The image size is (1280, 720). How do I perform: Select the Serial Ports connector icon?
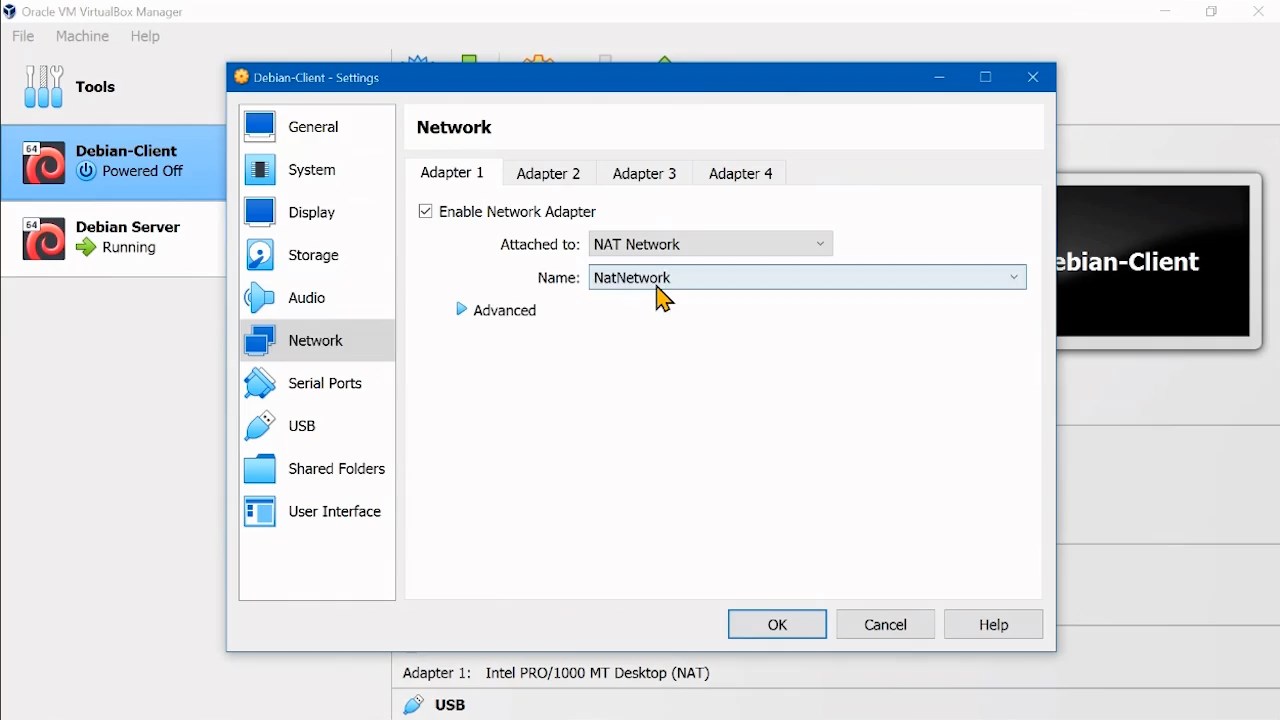pyautogui.click(x=260, y=383)
